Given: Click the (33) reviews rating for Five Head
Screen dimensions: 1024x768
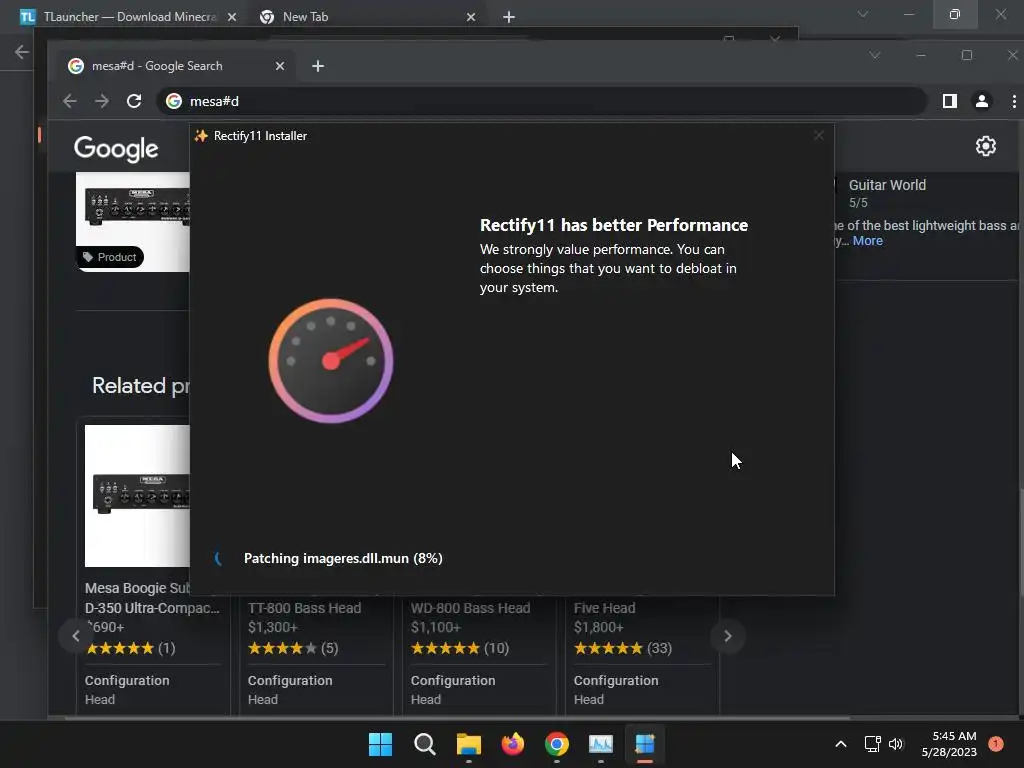Looking at the screenshot, I should point(623,648).
